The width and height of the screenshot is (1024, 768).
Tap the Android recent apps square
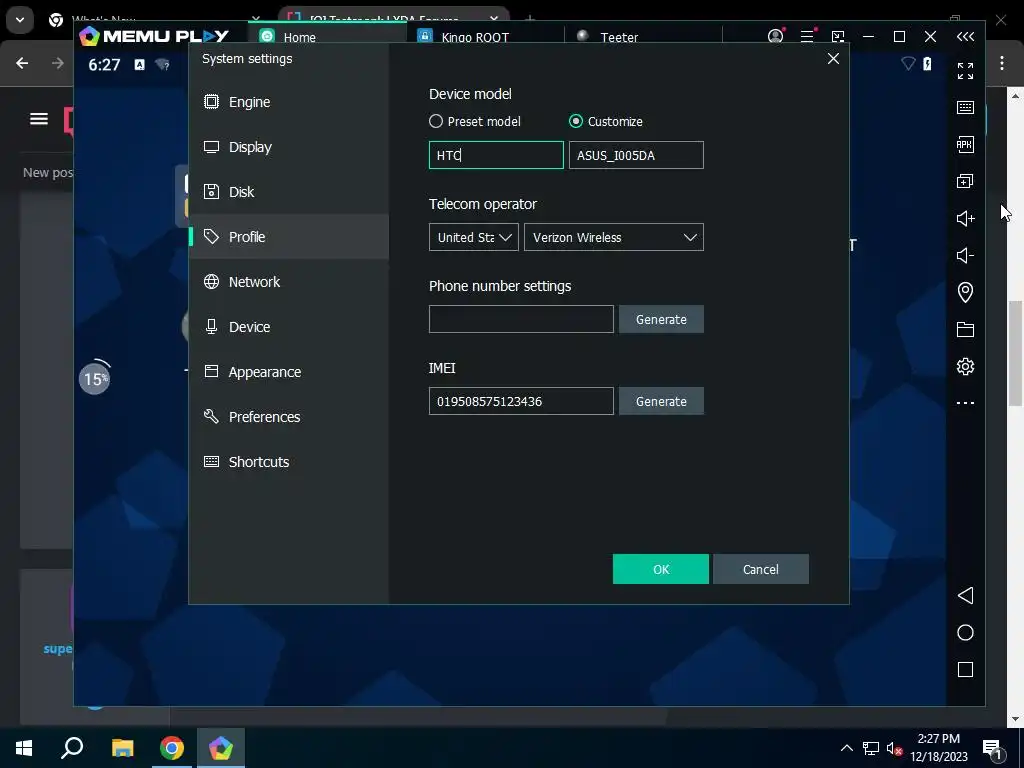pyautogui.click(x=965, y=669)
